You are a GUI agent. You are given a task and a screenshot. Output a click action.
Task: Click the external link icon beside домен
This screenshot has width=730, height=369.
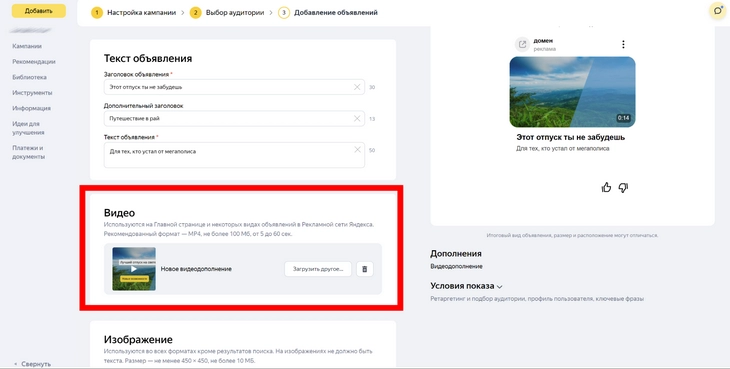522,45
